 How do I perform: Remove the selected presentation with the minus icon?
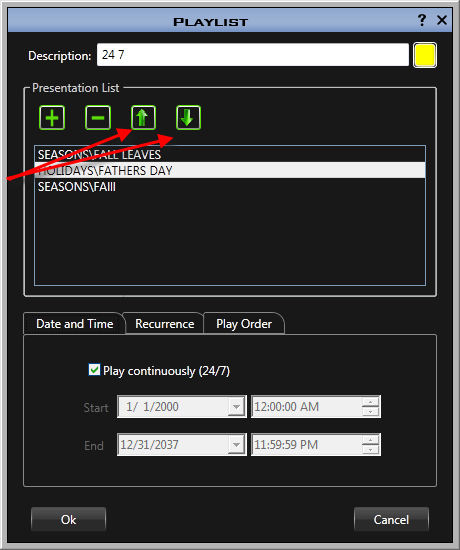point(98,118)
